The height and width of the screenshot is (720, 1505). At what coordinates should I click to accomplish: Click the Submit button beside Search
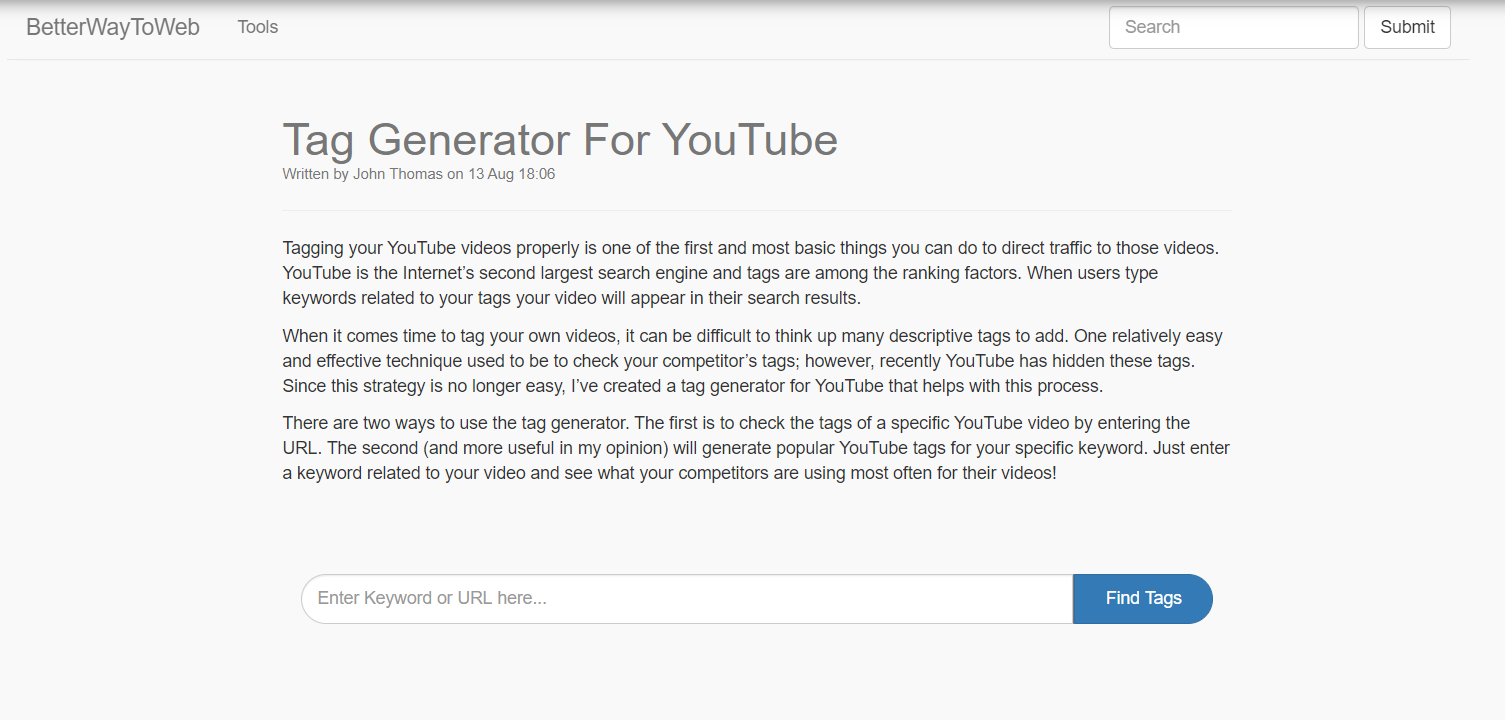coord(1407,27)
